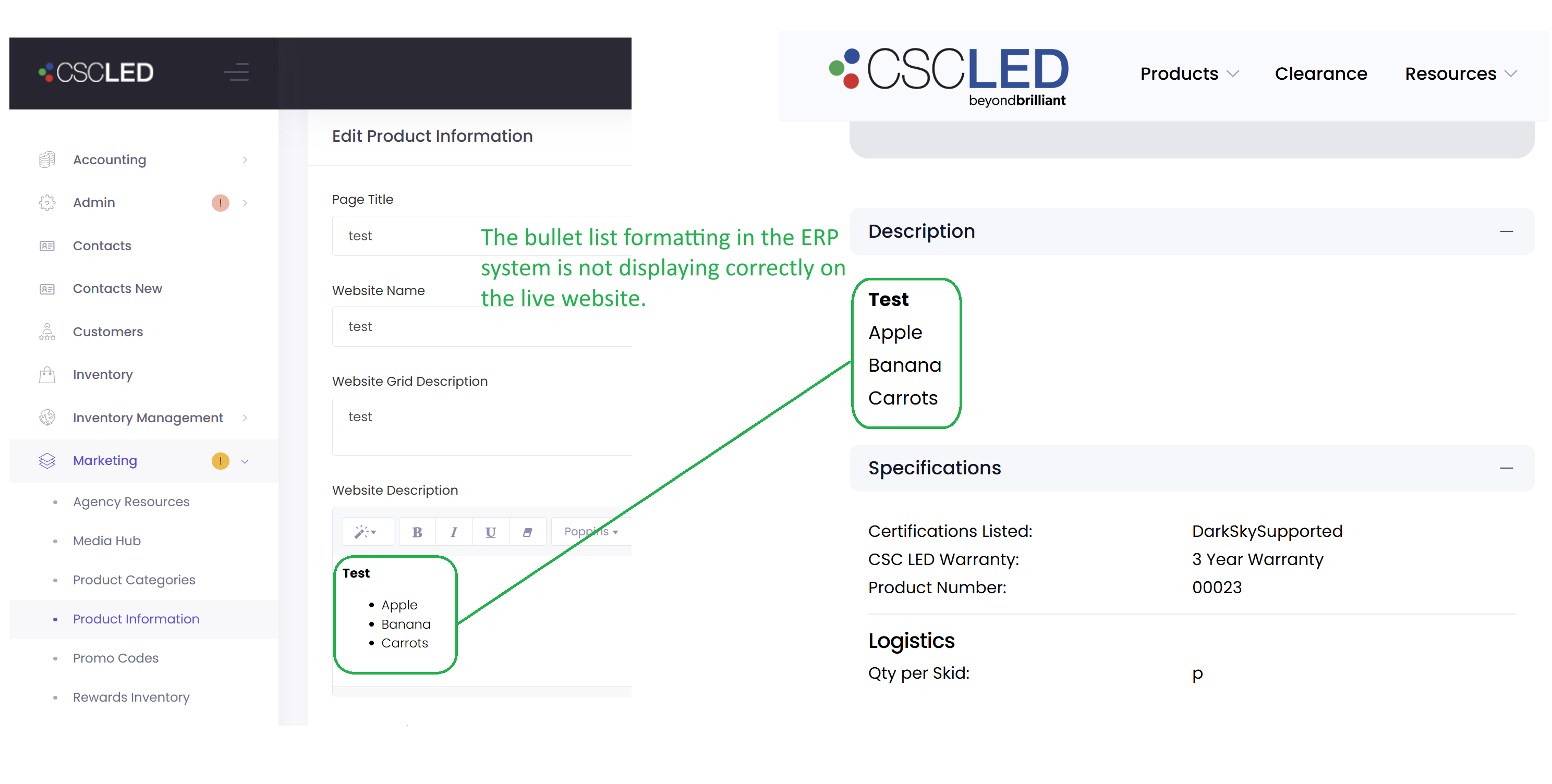Collapse the Description section with the minus icon
Viewport: 1552px width, 784px height.
pos(1506,232)
